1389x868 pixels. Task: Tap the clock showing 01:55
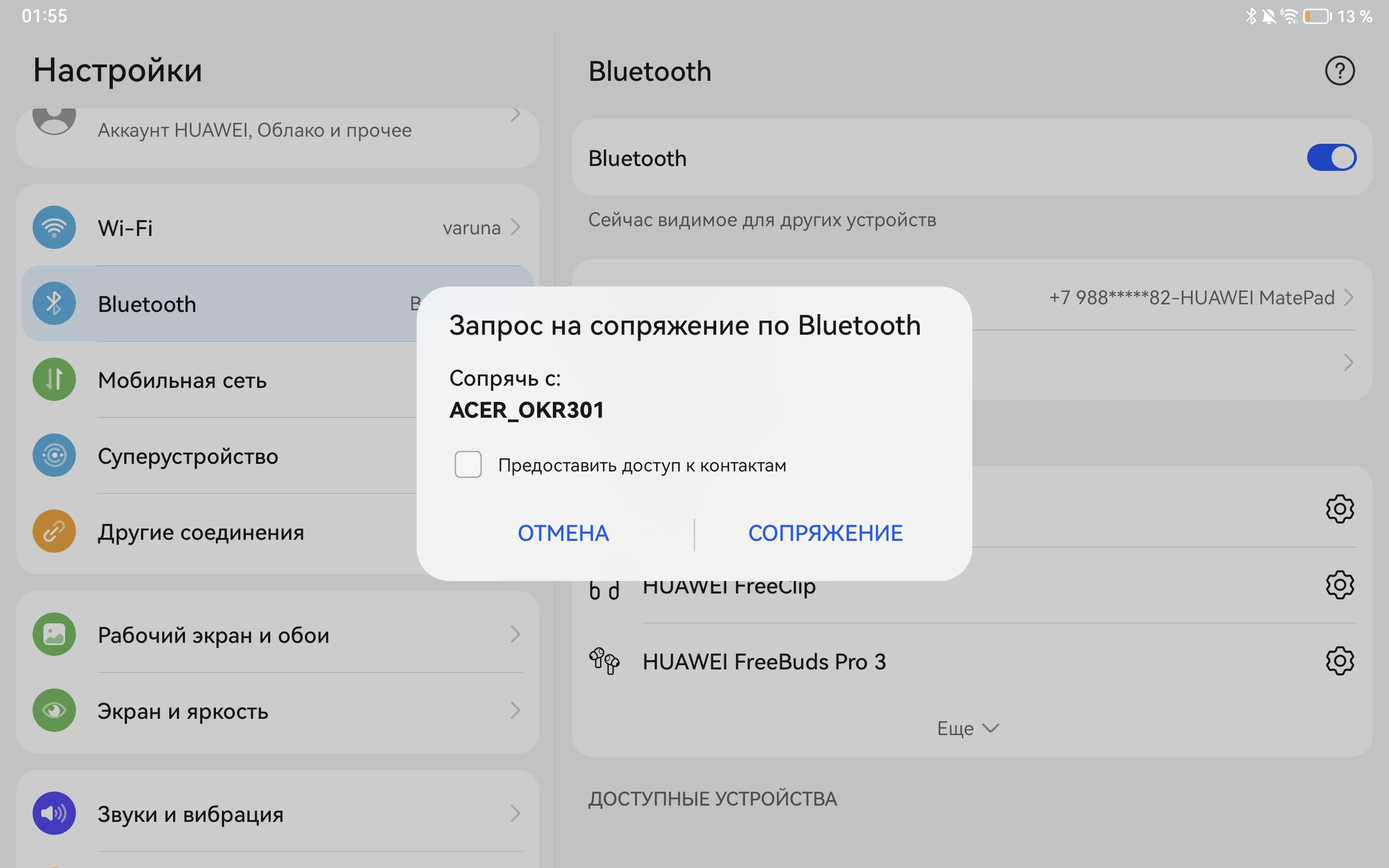coord(44,16)
